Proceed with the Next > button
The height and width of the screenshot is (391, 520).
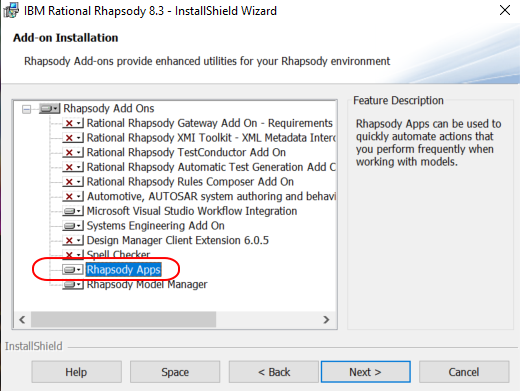point(366,372)
